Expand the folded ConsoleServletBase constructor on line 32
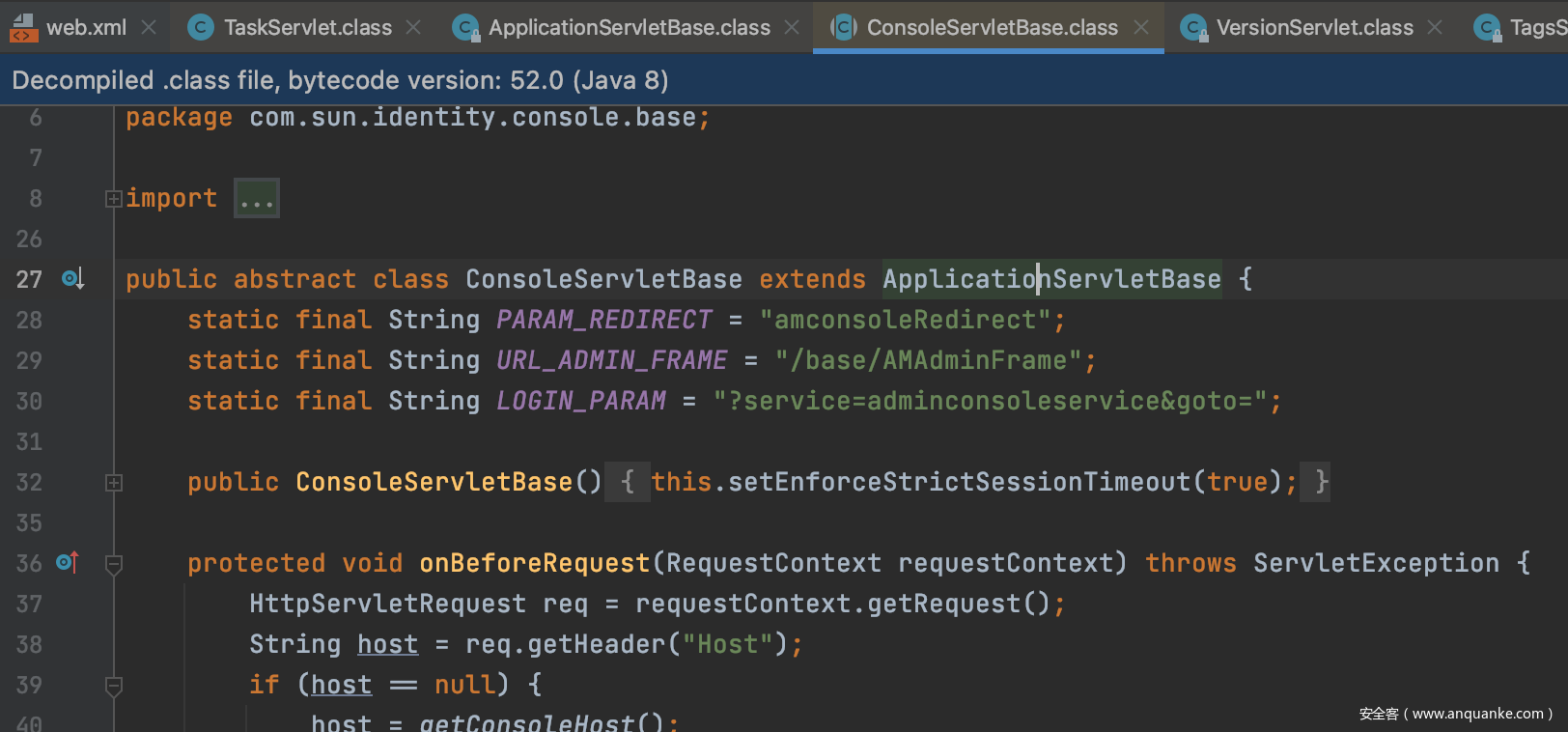 114,483
